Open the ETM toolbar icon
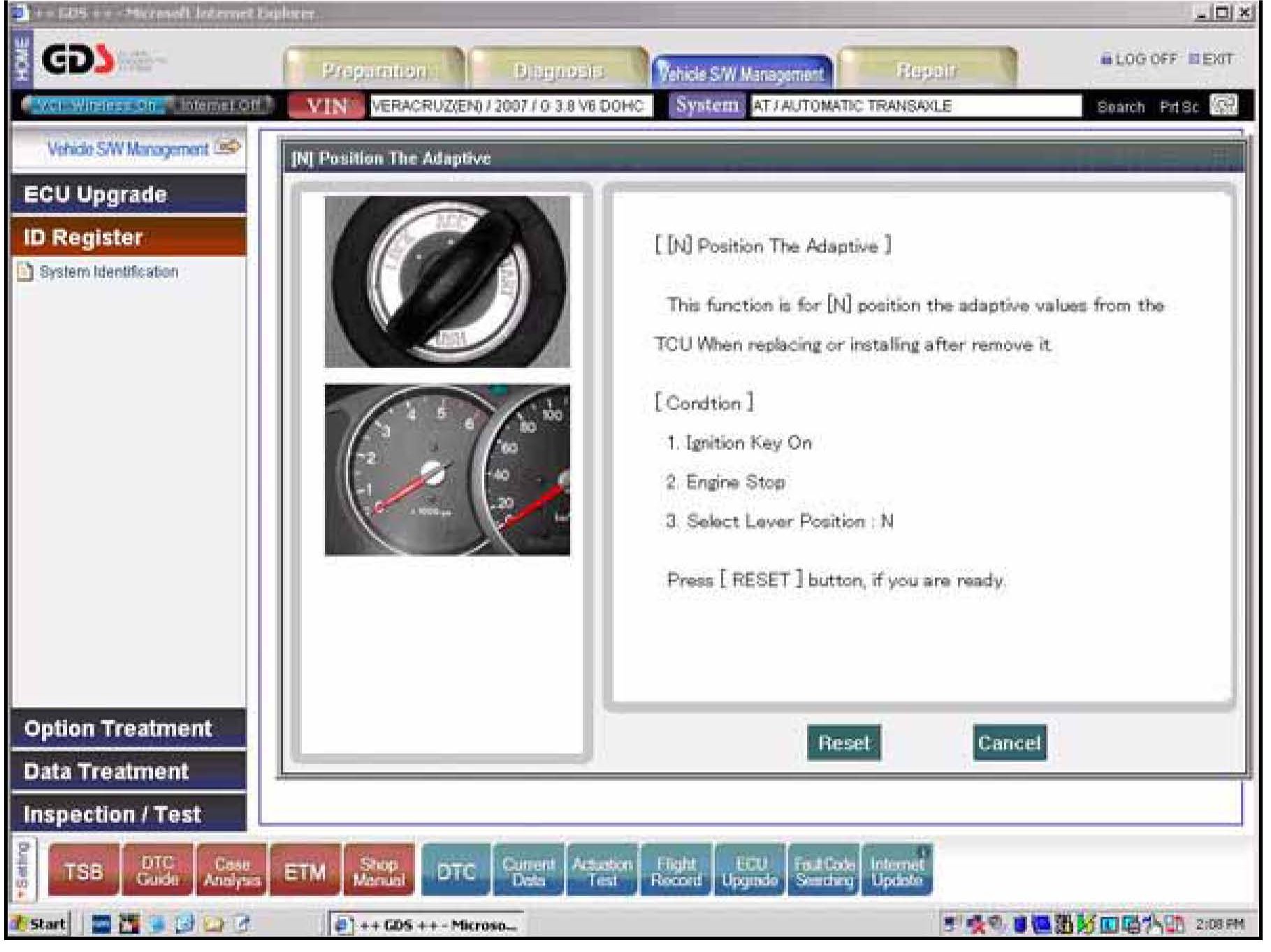The height and width of the screenshot is (952, 1271). [x=305, y=871]
